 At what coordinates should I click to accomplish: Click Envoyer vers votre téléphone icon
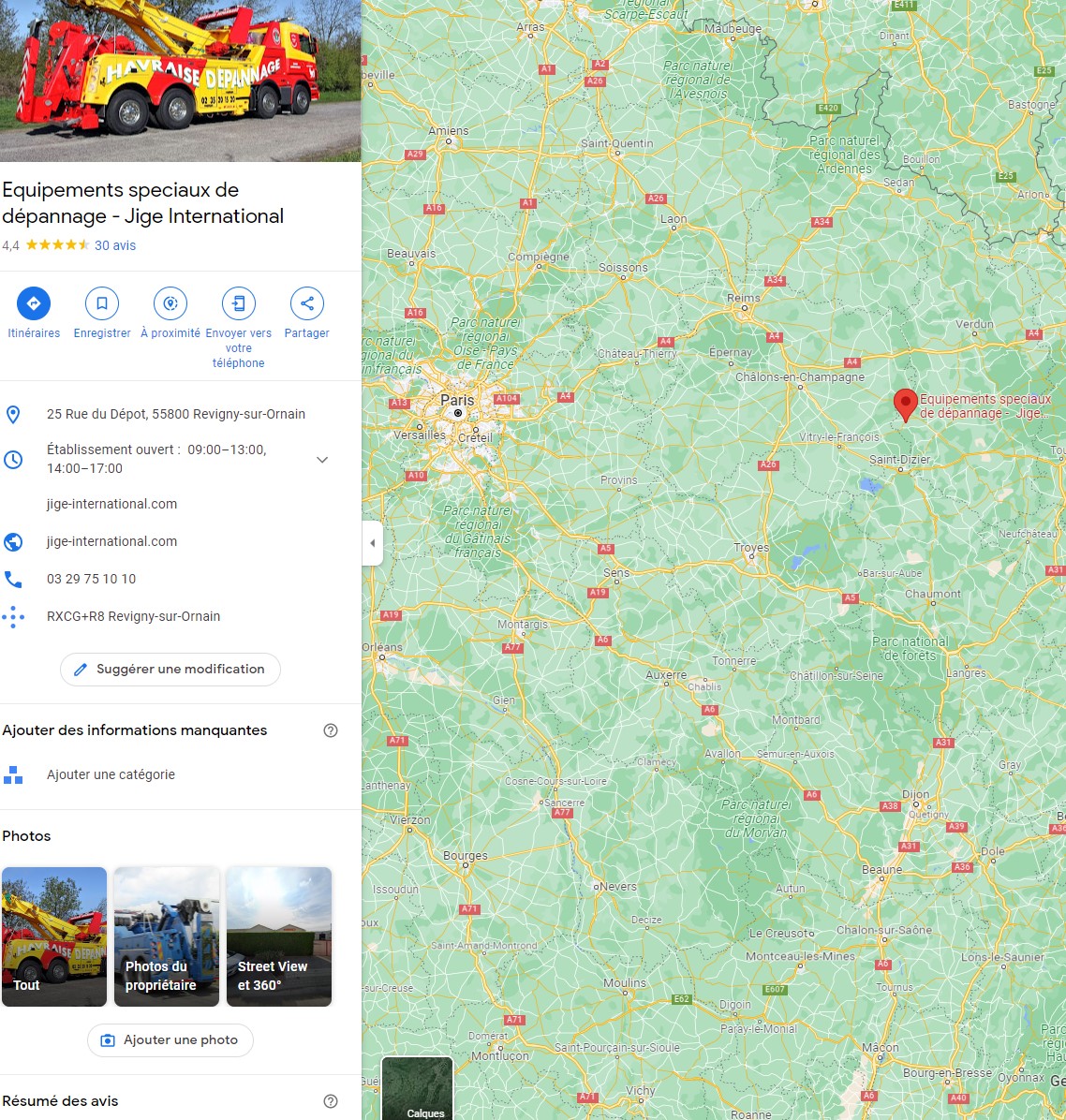[x=239, y=303]
